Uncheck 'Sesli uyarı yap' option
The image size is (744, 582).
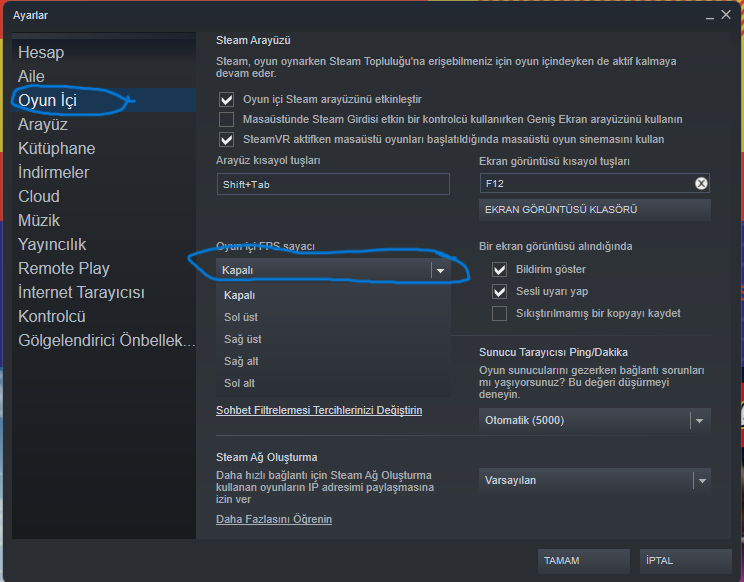(499, 291)
